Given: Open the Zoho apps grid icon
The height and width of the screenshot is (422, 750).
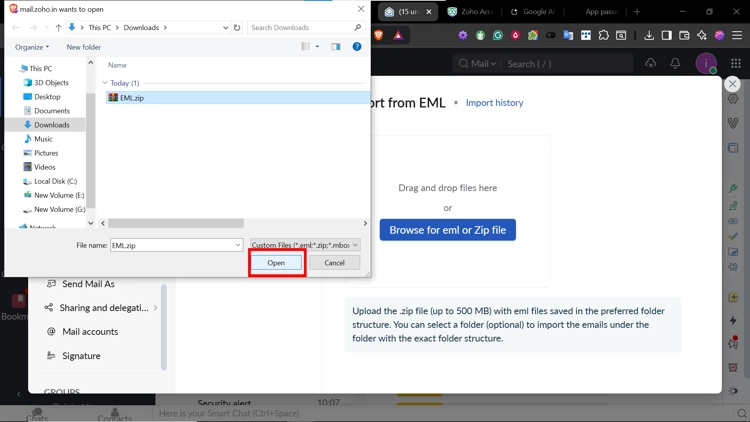Looking at the screenshot, I should [736, 63].
